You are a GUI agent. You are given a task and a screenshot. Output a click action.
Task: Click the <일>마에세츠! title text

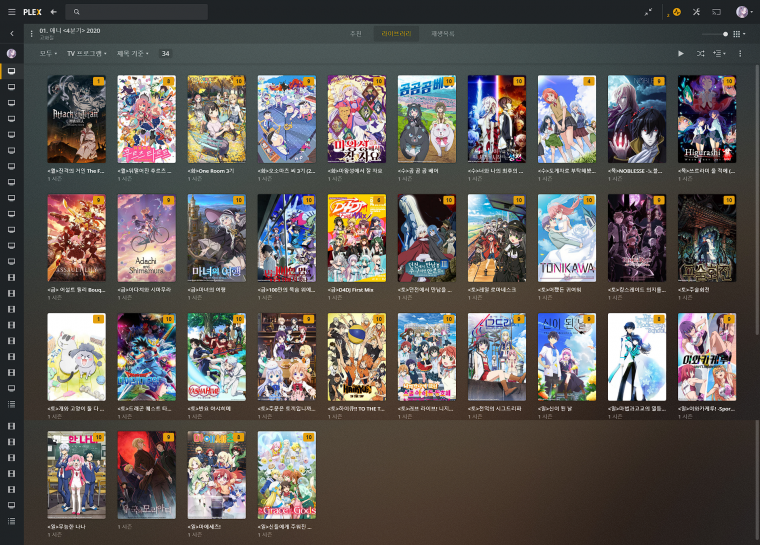(204, 527)
